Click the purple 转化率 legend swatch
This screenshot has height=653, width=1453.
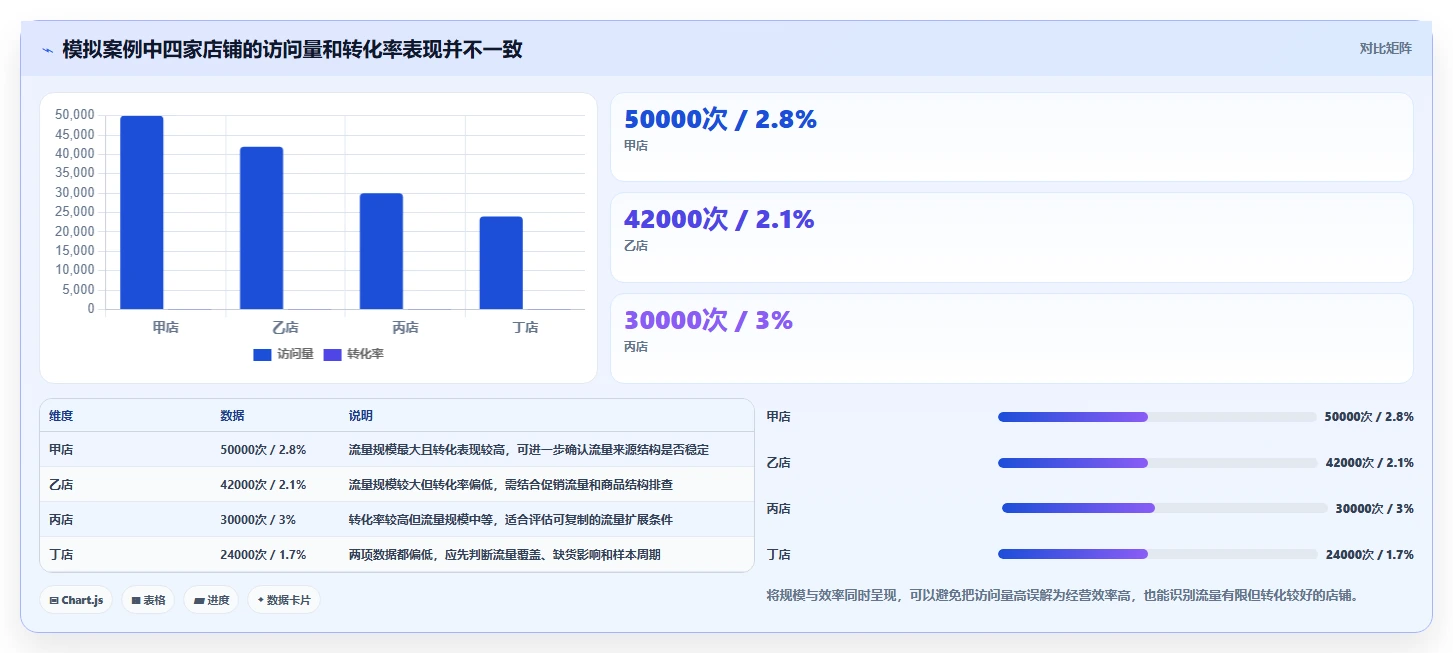click(x=332, y=354)
